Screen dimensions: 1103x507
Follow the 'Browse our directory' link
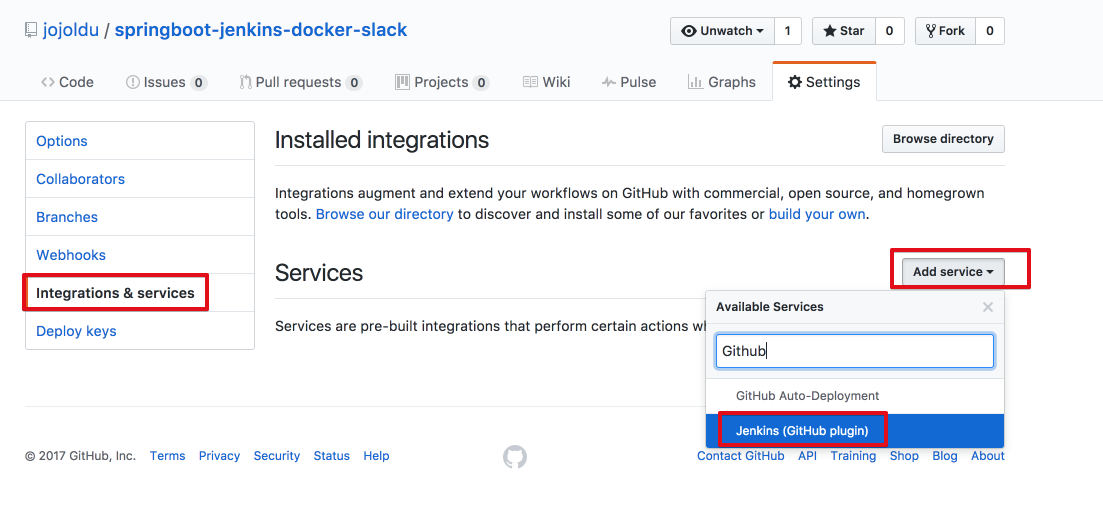(384, 214)
